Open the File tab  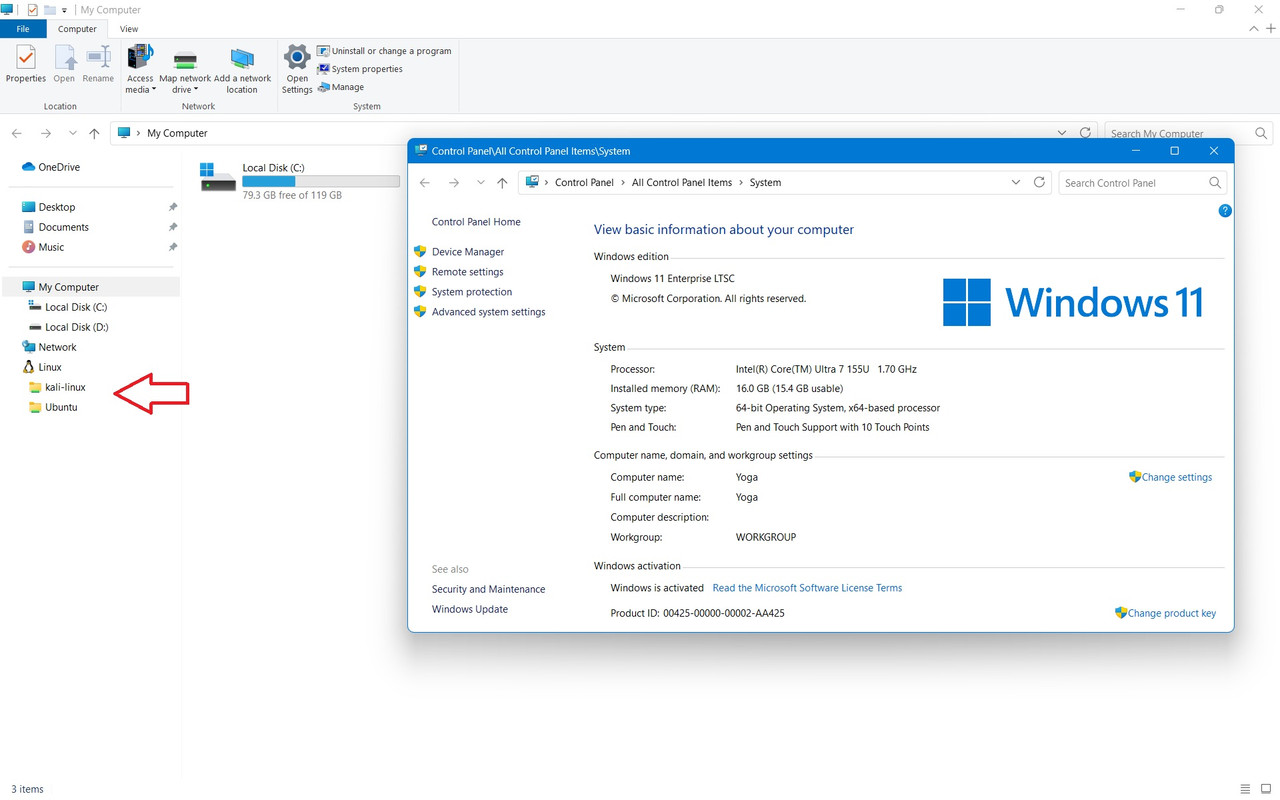23,29
